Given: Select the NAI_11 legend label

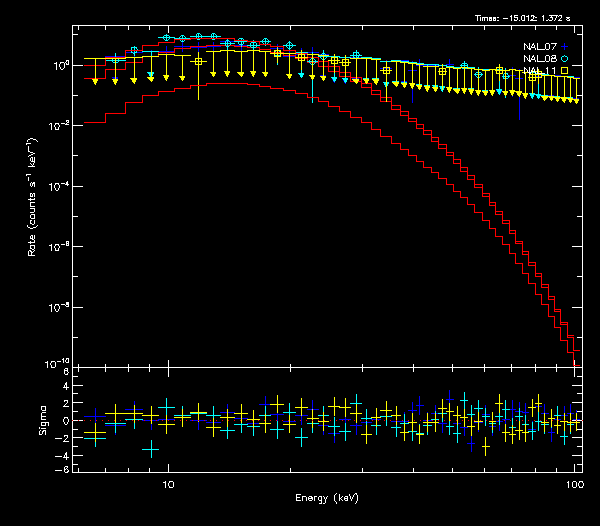Looking at the screenshot, I should (x=540, y=70).
